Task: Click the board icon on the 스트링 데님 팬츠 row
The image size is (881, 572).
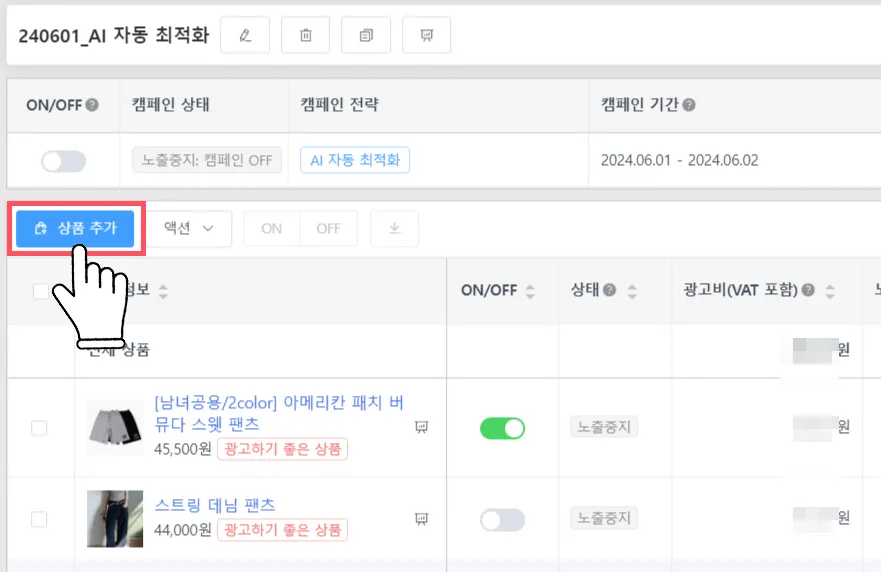Action: 421,518
